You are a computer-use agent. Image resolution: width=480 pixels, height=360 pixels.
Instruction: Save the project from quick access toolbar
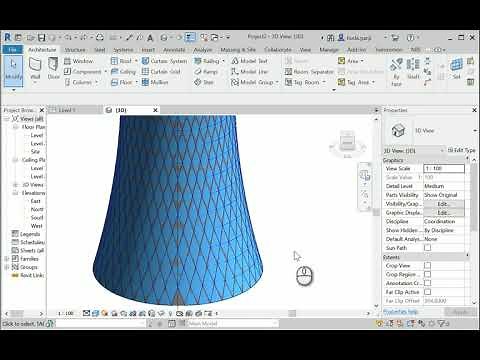[41, 37]
